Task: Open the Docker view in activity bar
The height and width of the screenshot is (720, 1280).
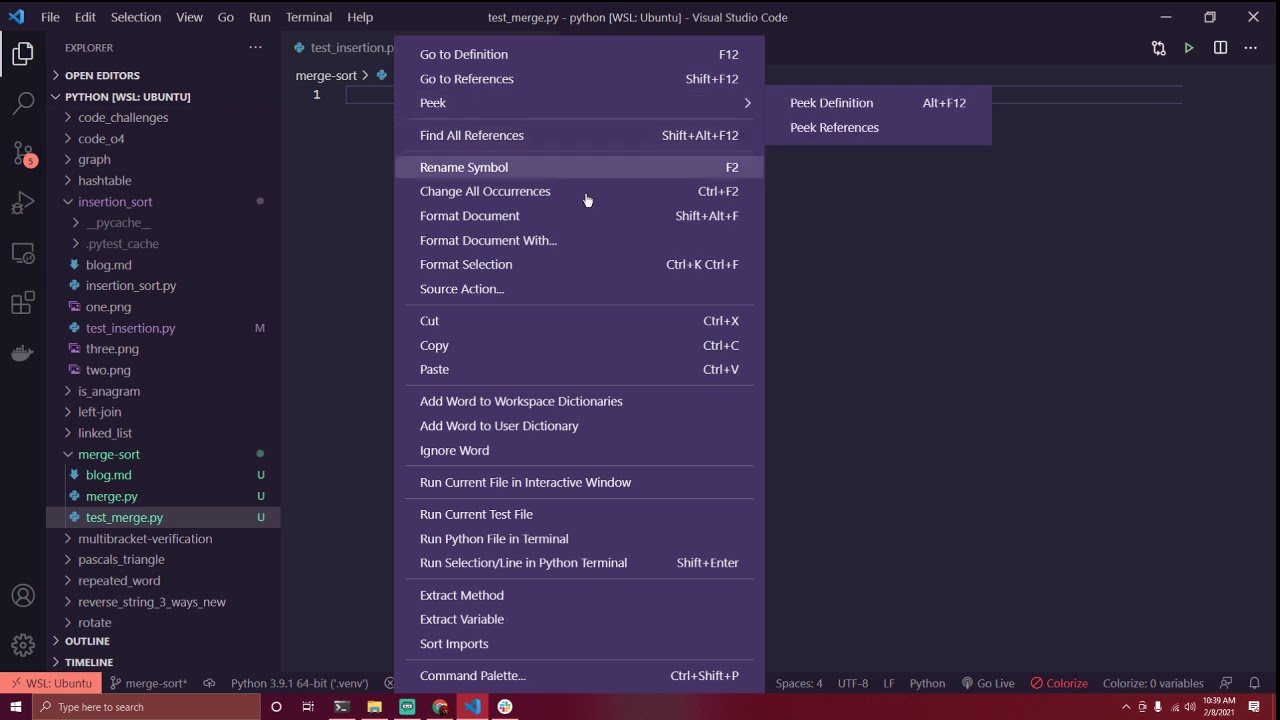Action: [x=23, y=353]
